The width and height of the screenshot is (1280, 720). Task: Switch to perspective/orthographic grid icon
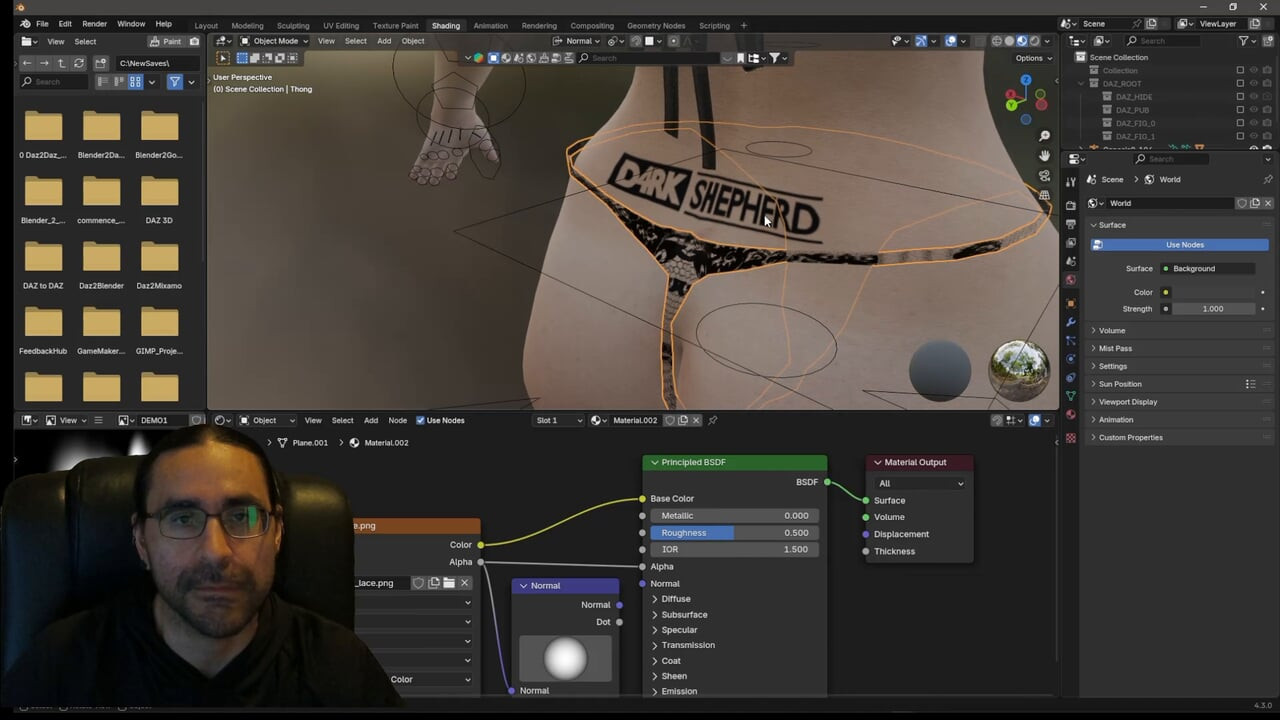(1044, 196)
